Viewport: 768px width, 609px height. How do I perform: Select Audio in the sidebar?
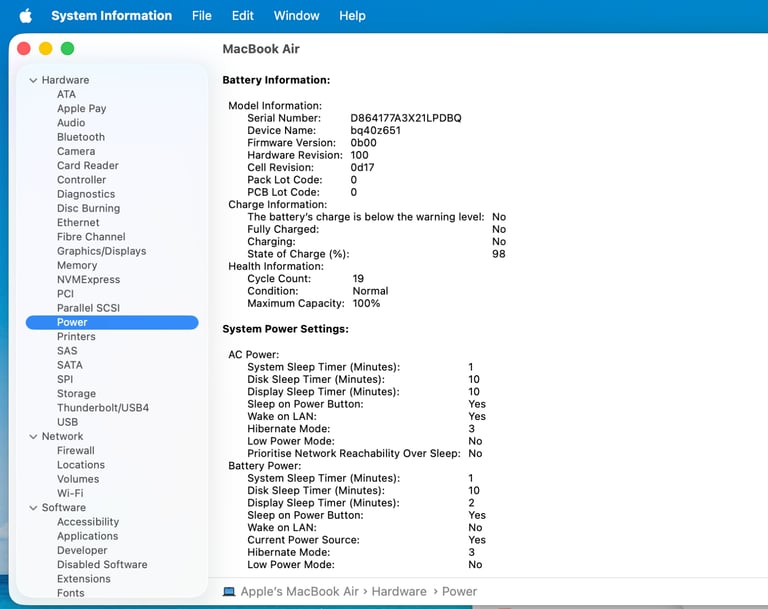point(71,123)
